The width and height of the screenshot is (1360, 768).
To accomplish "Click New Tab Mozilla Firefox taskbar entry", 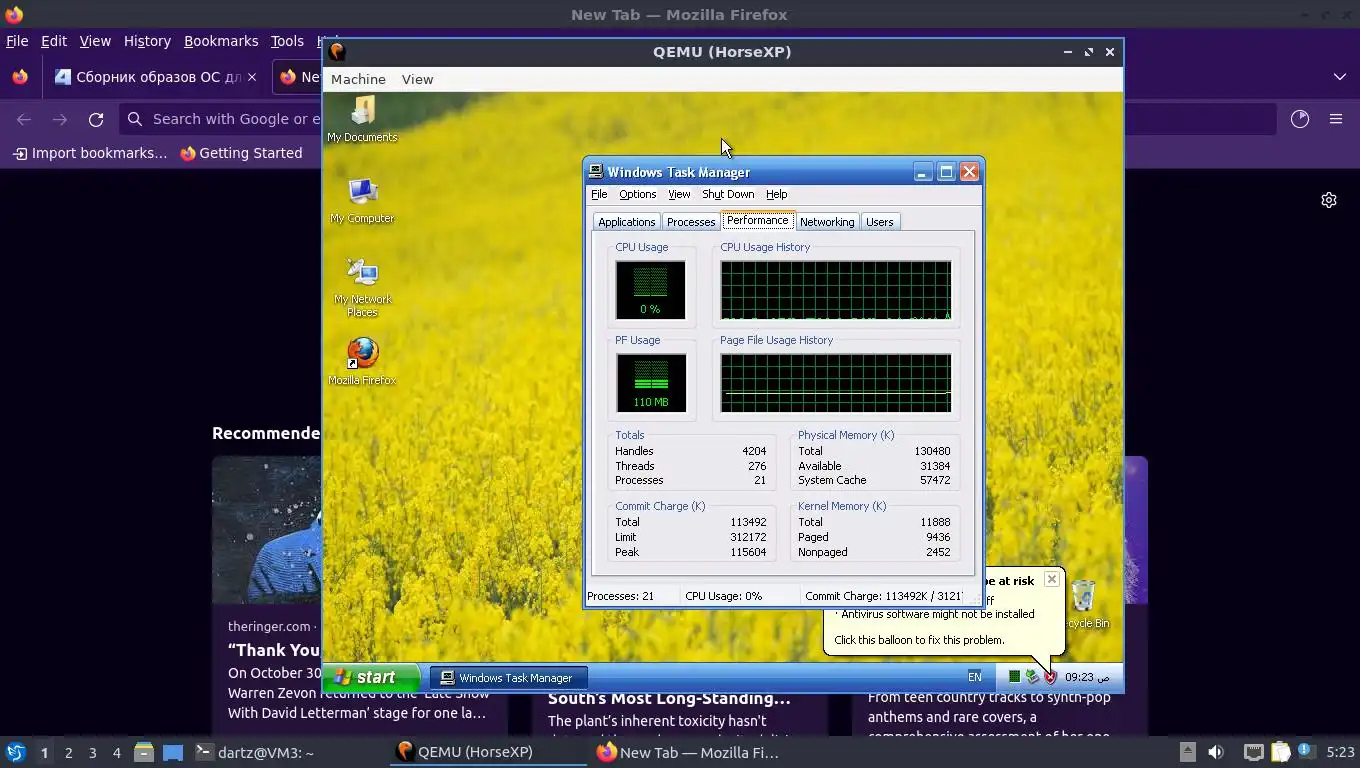I will pos(690,752).
